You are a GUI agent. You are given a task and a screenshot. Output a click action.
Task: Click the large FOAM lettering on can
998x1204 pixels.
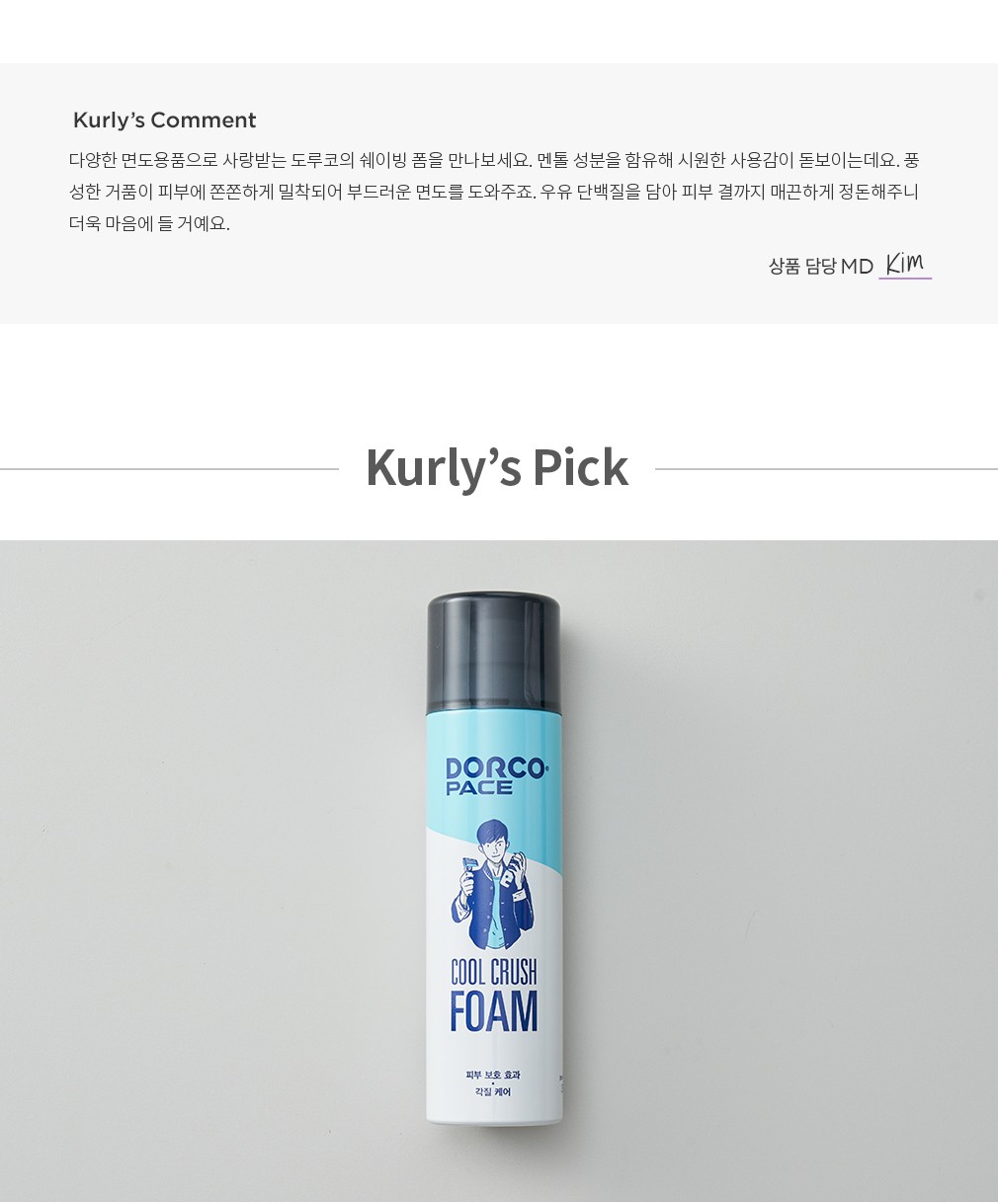pos(494,1011)
